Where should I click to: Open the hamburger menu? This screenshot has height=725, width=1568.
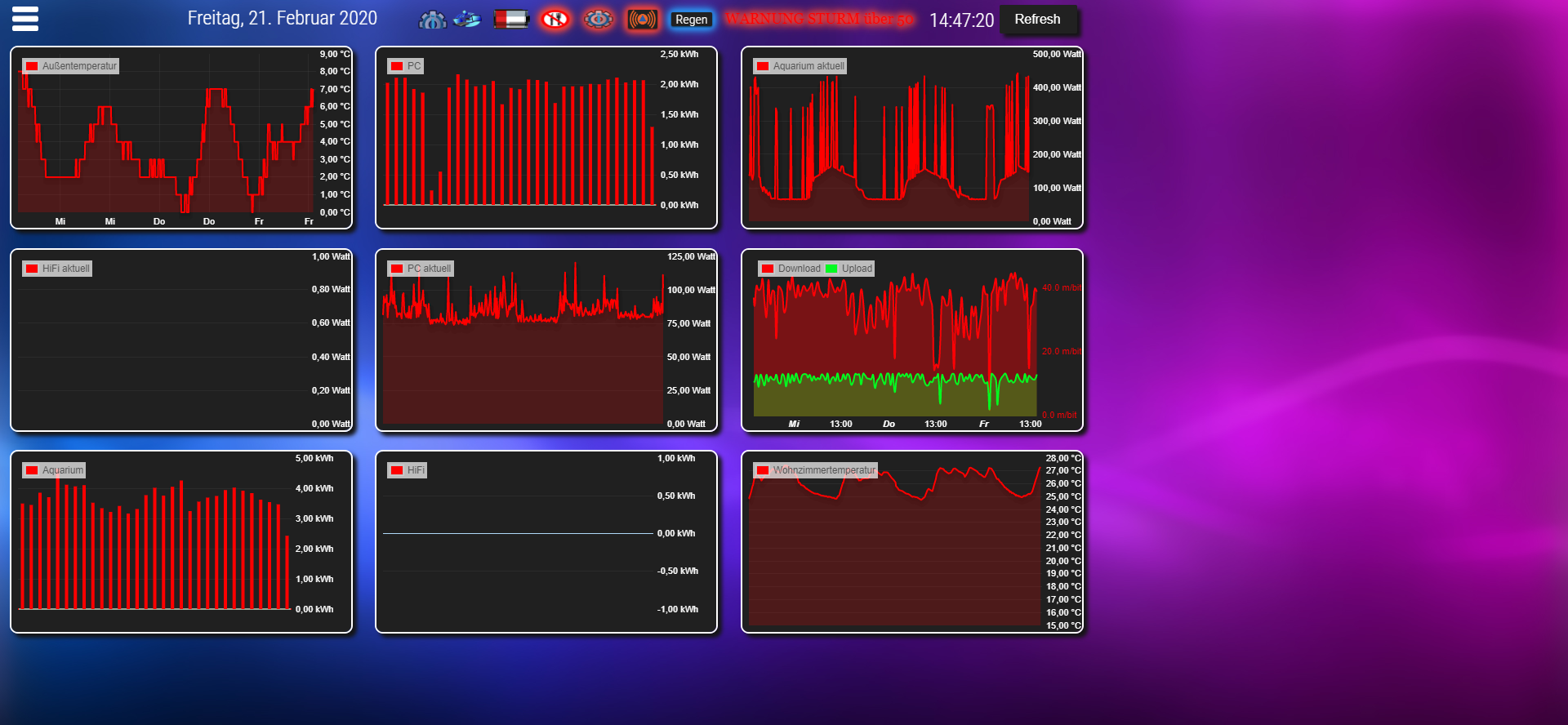tap(25, 19)
